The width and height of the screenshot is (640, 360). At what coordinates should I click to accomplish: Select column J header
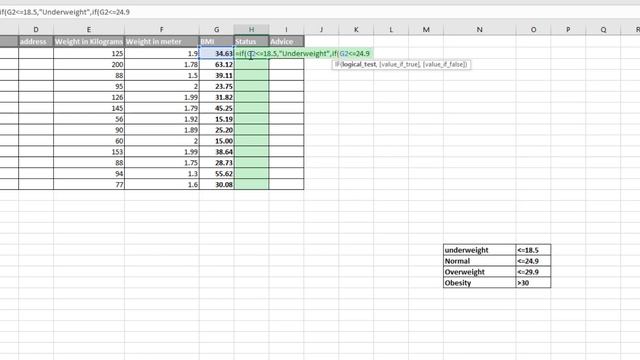pyautogui.click(x=321, y=29)
